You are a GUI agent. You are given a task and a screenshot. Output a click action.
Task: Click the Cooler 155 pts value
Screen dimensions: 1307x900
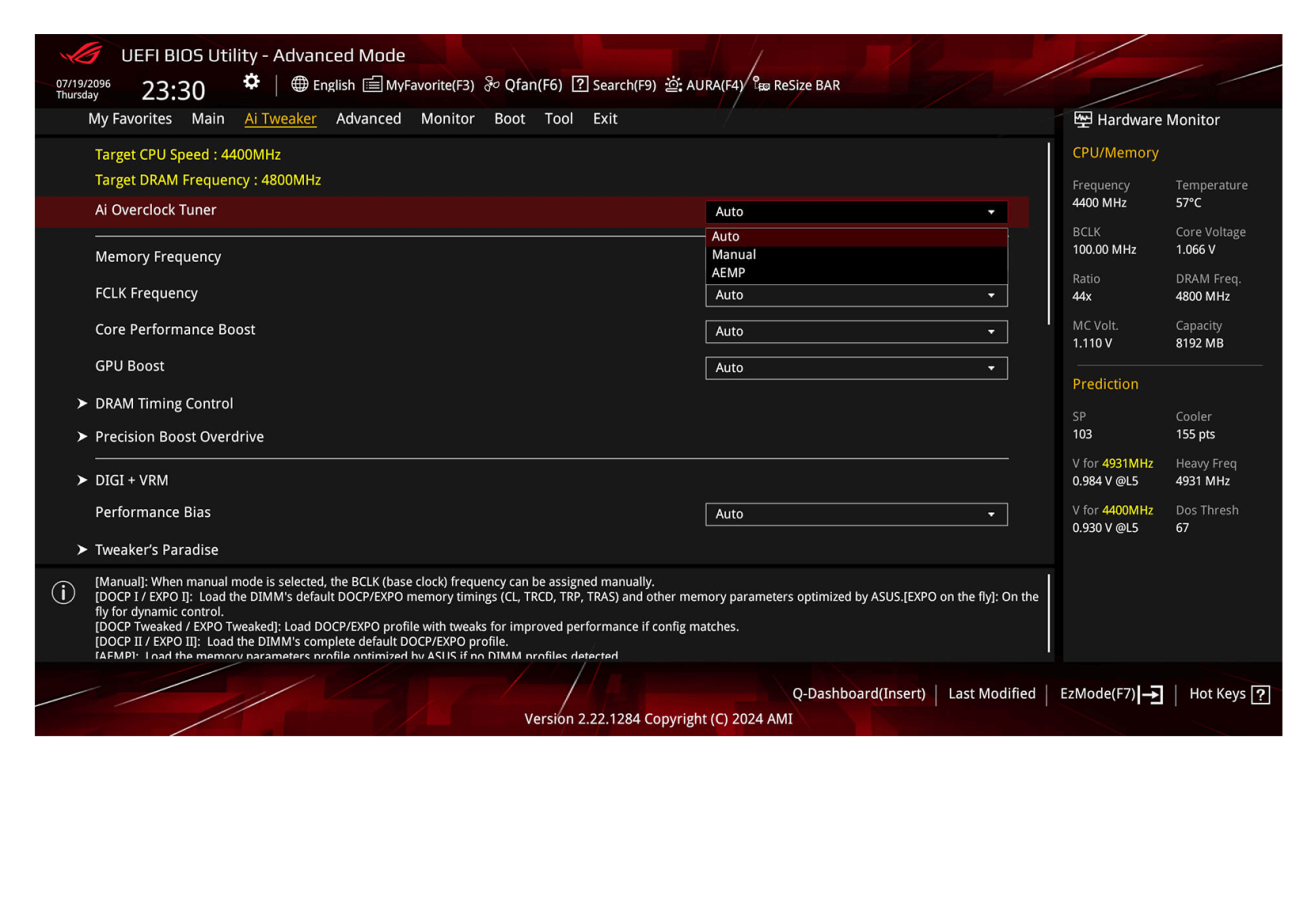point(1196,435)
